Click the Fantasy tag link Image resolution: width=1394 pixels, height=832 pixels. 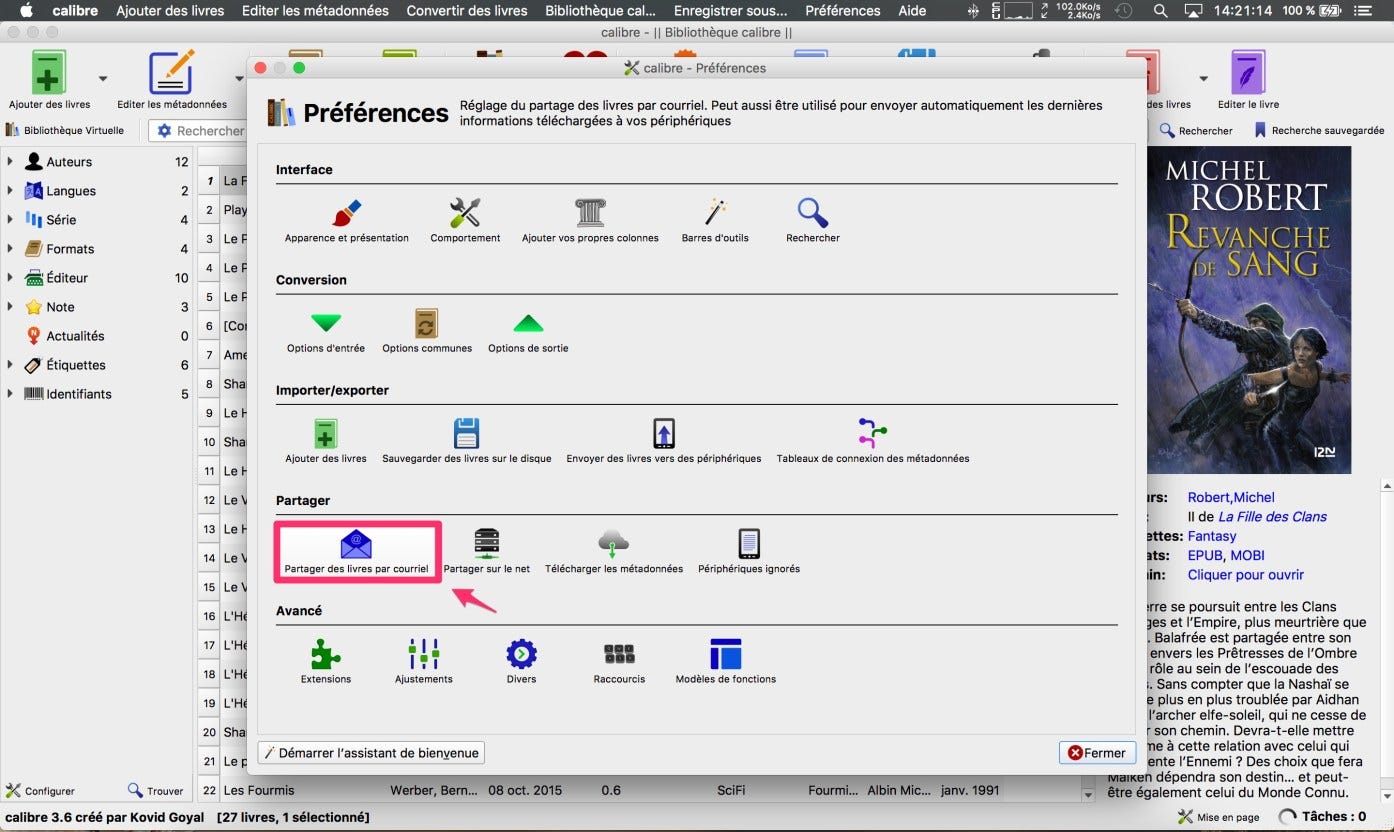[1212, 536]
